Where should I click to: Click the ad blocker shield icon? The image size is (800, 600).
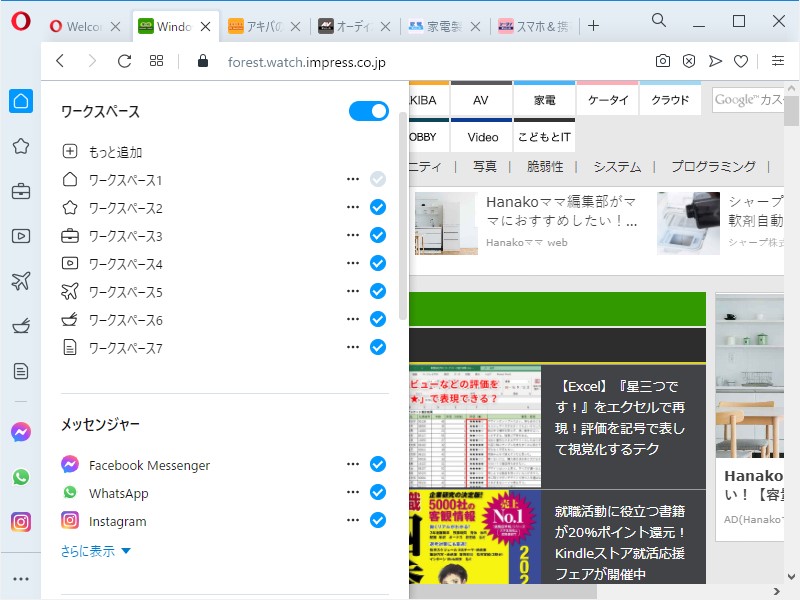689,60
